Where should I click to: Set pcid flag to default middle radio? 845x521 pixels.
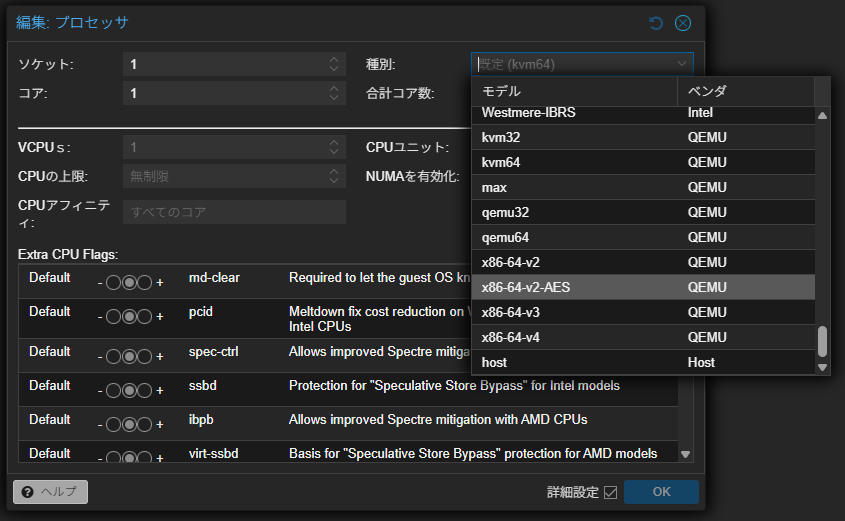(129, 316)
